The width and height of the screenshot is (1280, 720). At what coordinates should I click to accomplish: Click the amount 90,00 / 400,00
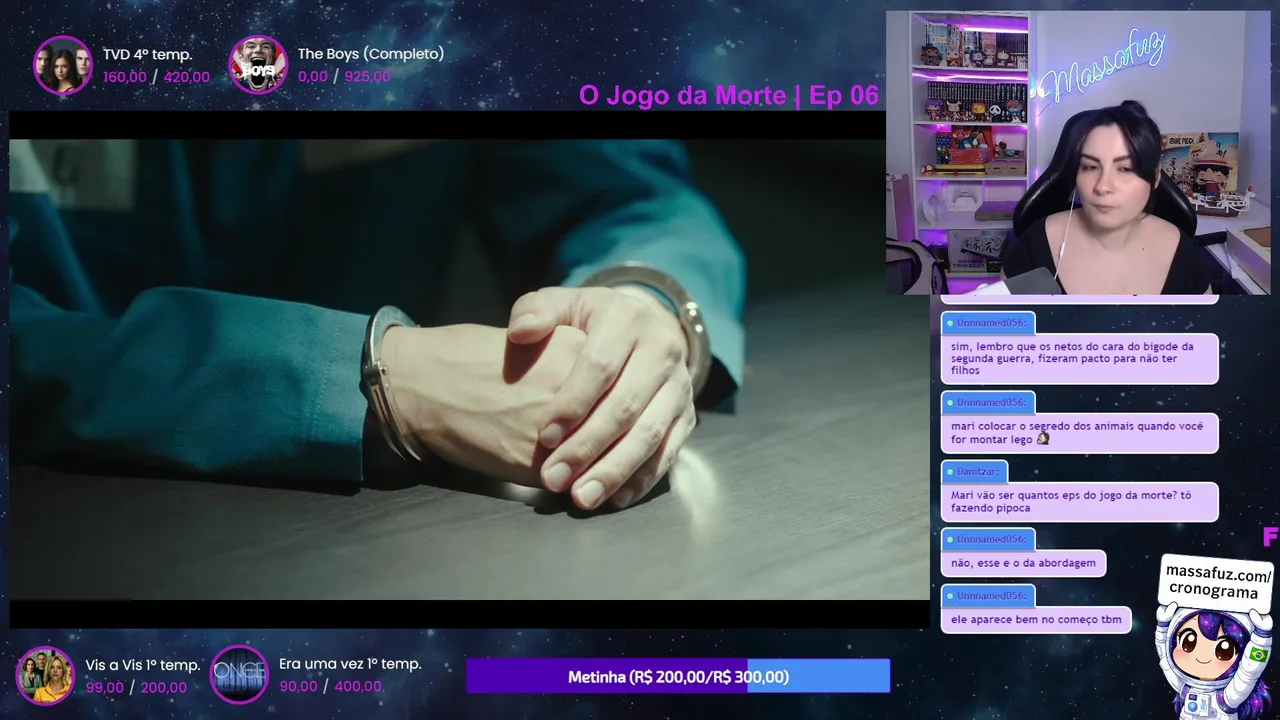(330, 686)
